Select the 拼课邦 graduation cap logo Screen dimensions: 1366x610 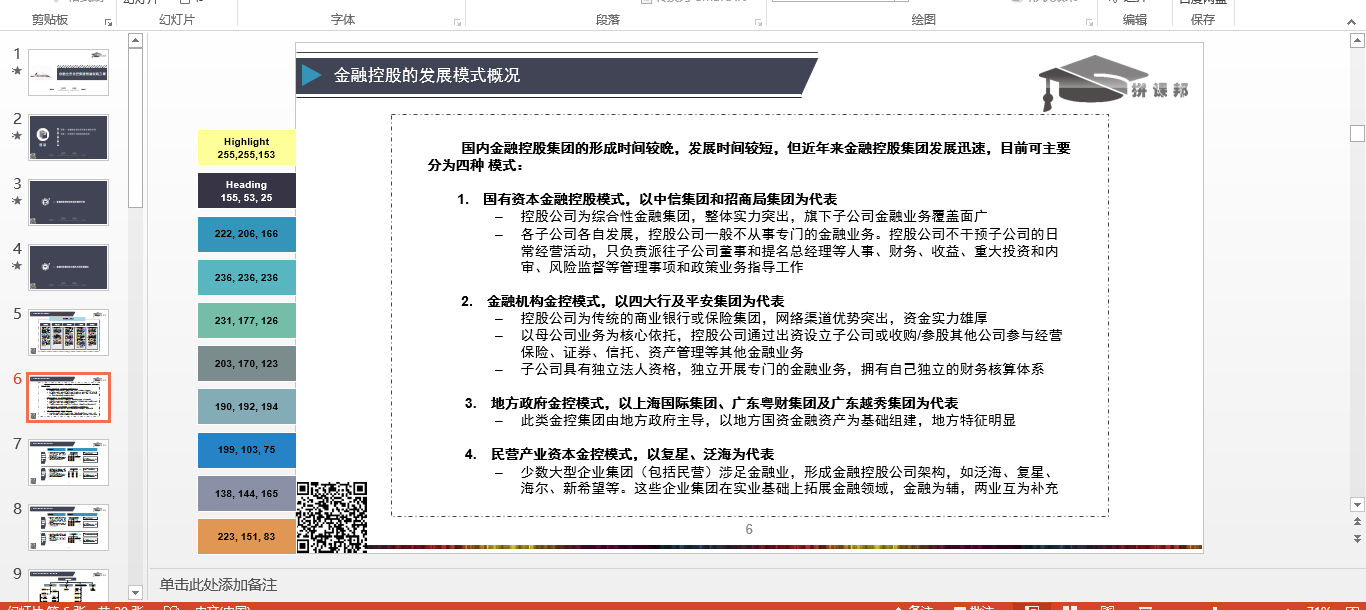1115,81
